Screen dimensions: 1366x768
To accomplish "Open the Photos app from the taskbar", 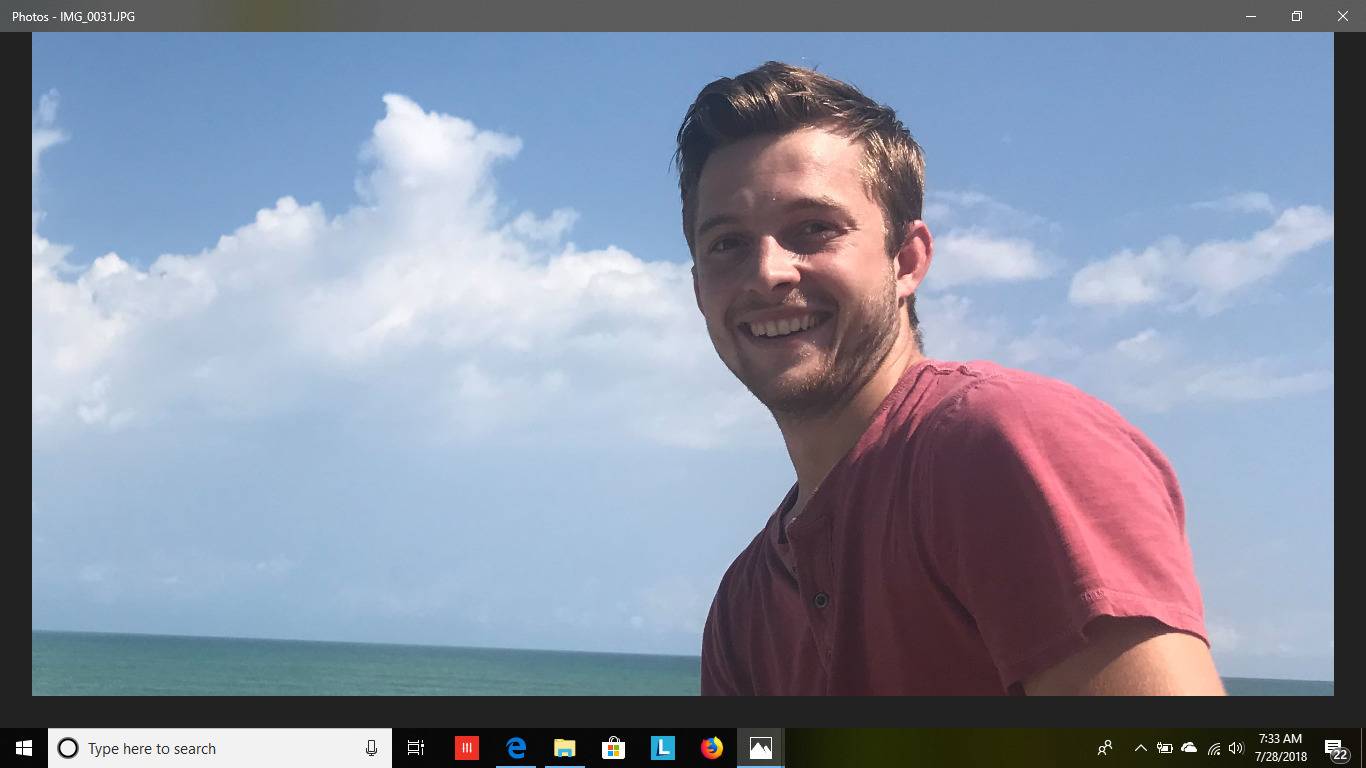I will point(759,747).
